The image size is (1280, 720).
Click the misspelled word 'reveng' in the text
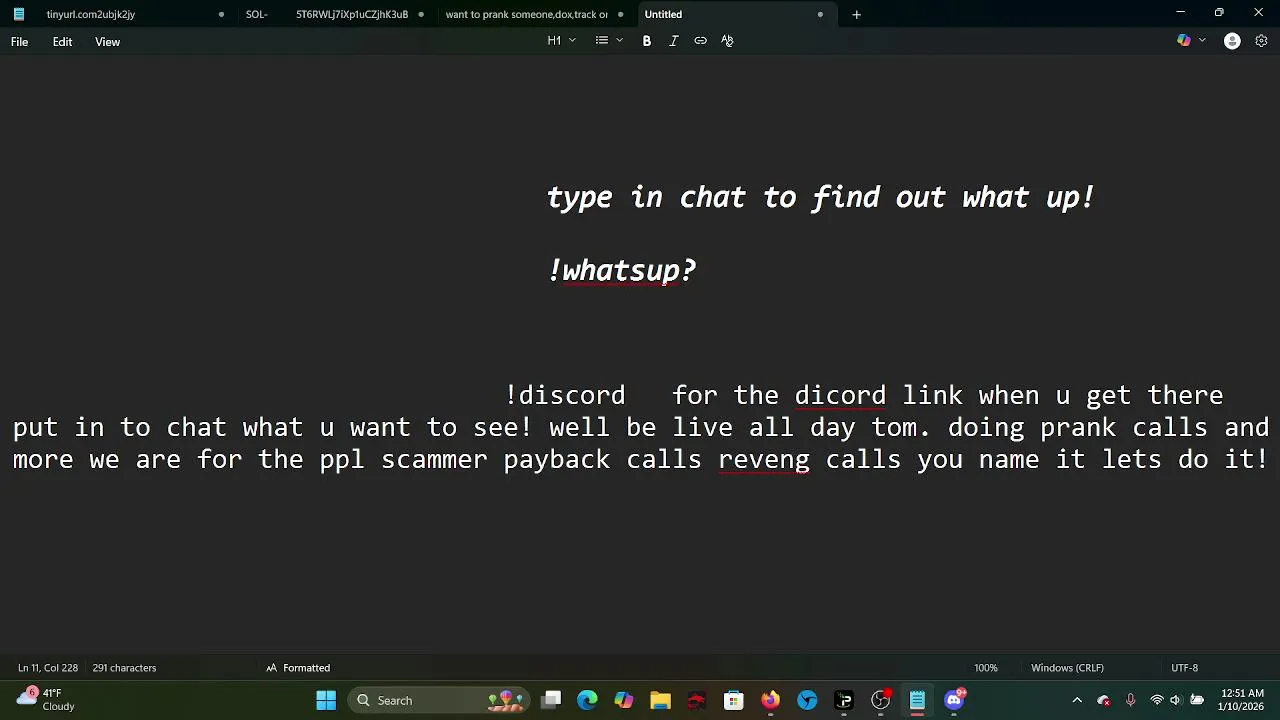tap(764, 460)
